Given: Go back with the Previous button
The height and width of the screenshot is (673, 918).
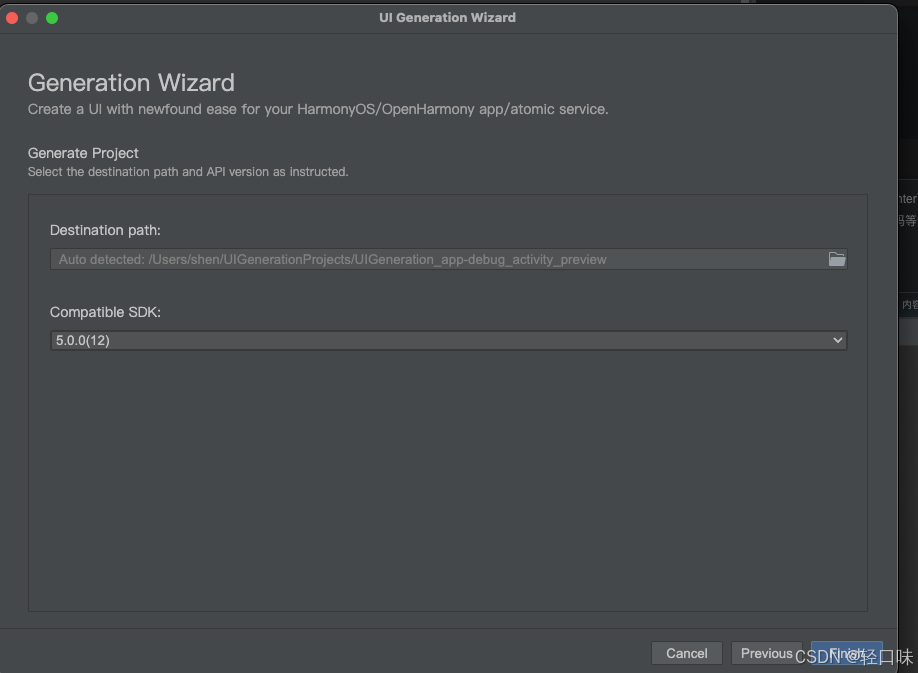Looking at the screenshot, I should coord(766,653).
